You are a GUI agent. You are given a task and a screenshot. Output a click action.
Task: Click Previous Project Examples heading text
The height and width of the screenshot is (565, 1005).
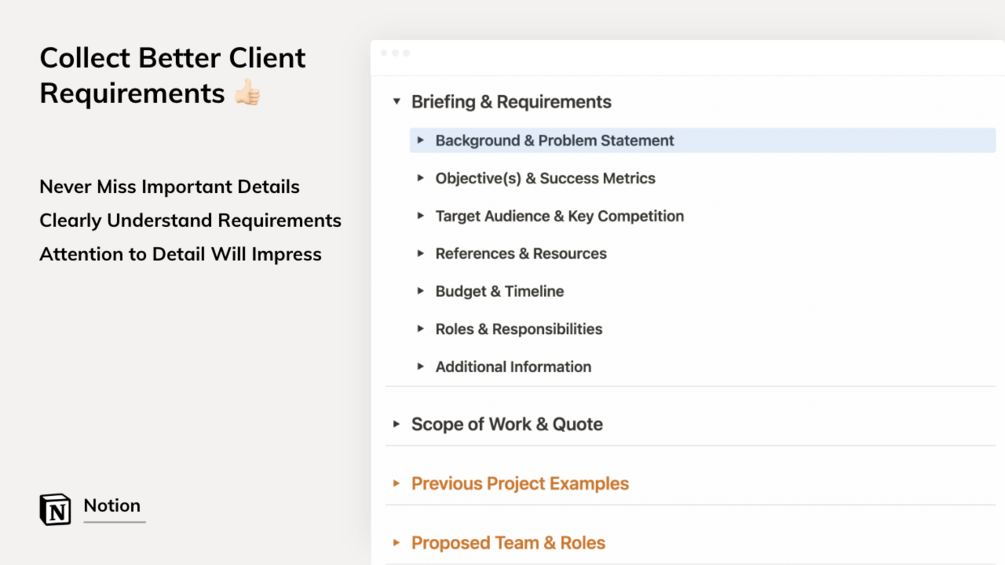[x=520, y=484]
